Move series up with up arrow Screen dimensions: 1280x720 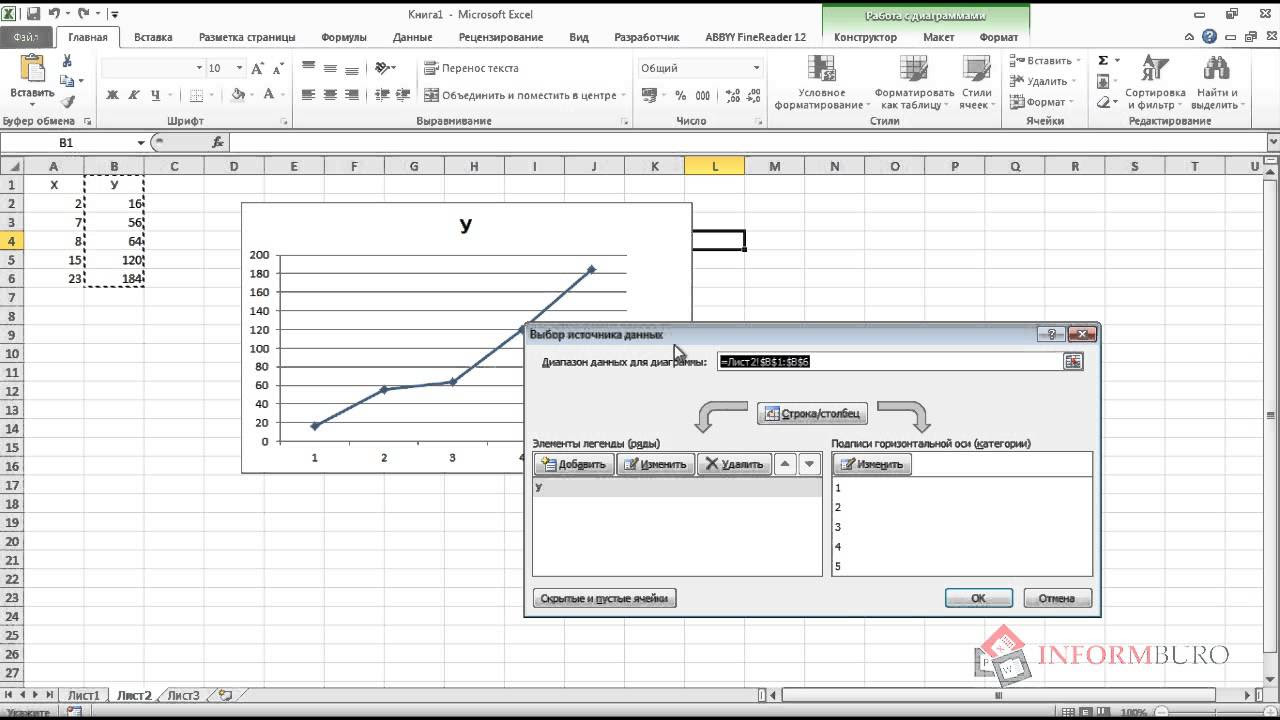(787, 464)
